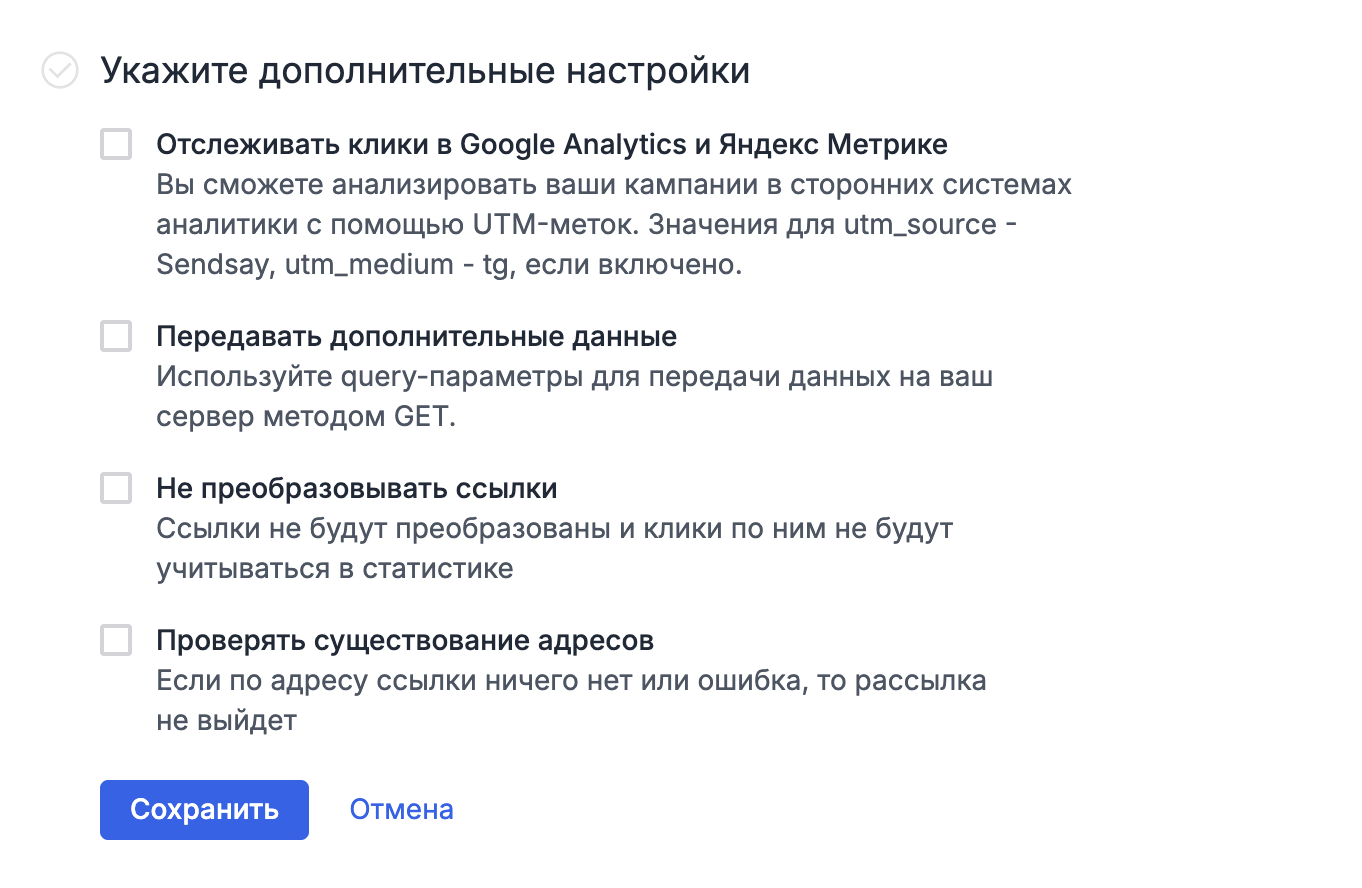The image size is (1362, 888).
Task: Tick the "Проверять существование адресов" checkbox
Action: click(x=116, y=640)
